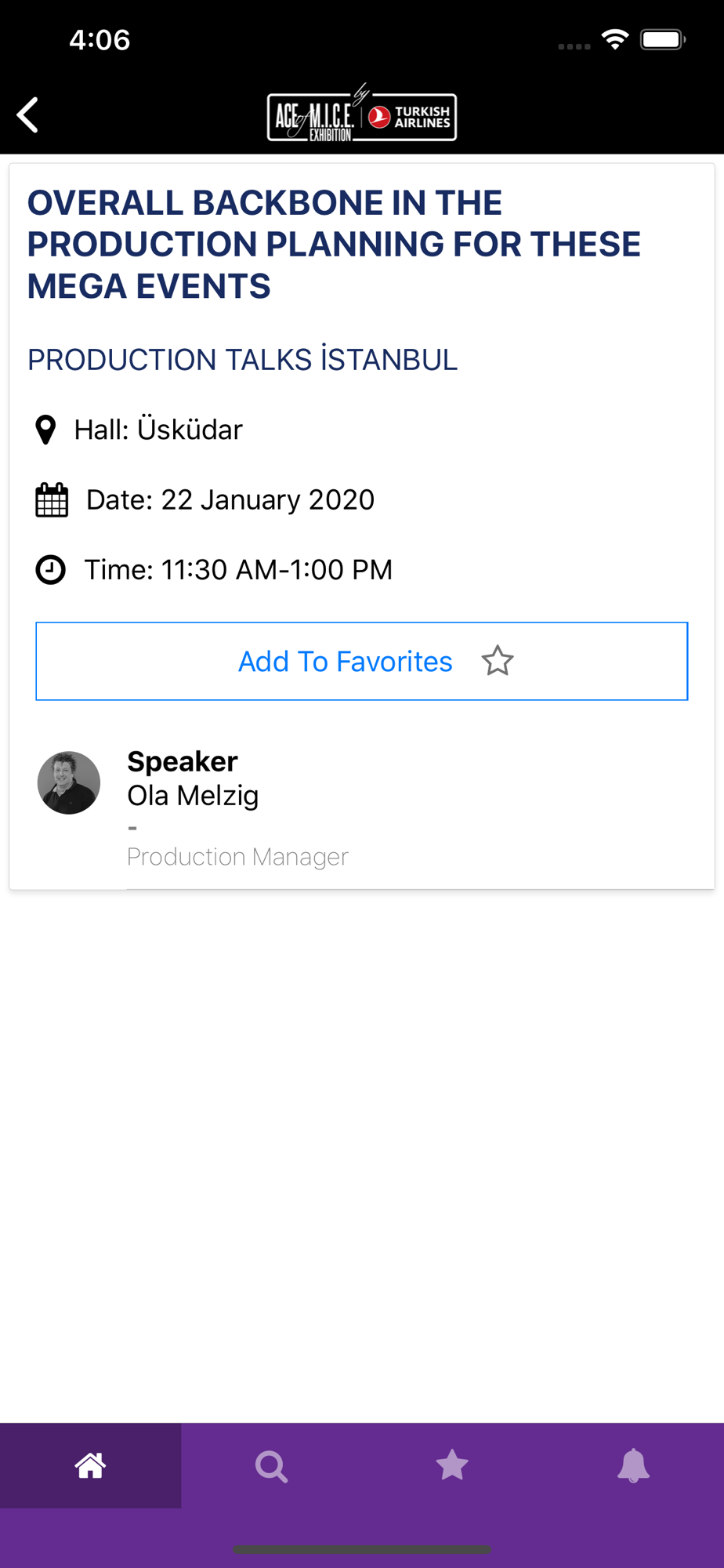This screenshot has height=1568, width=724.
Task: Tap the Production Talks İstanbul subtitle
Action: [242, 360]
